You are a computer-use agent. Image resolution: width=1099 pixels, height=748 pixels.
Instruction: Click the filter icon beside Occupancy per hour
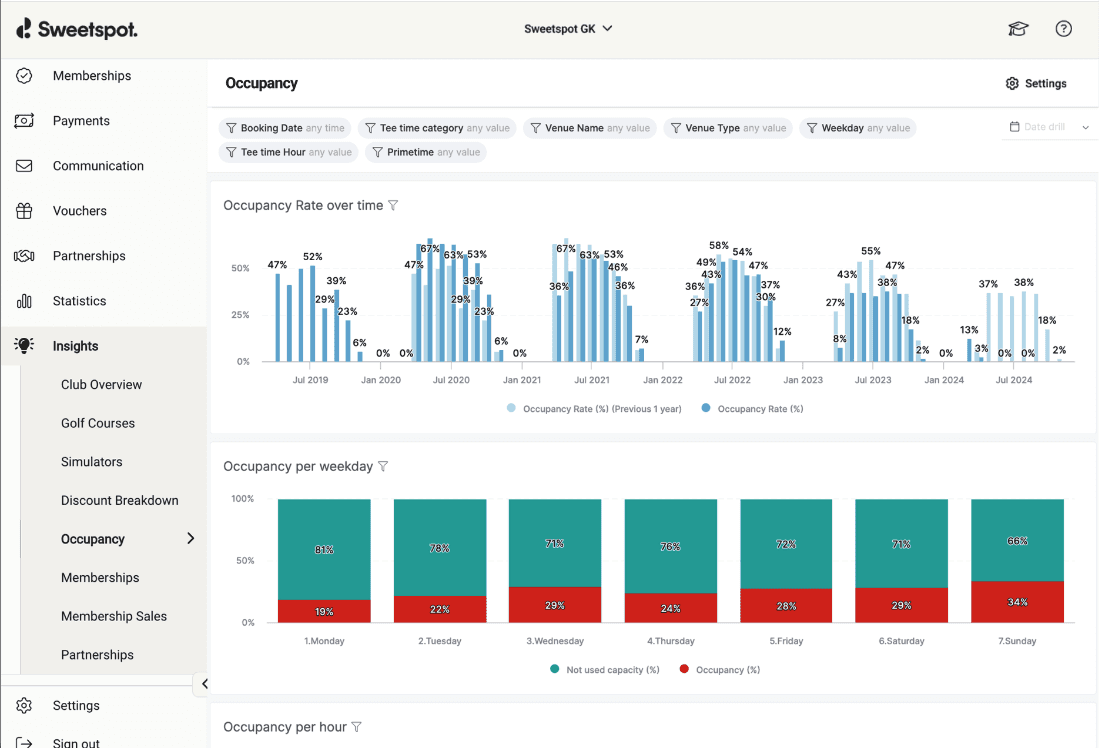pos(356,727)
